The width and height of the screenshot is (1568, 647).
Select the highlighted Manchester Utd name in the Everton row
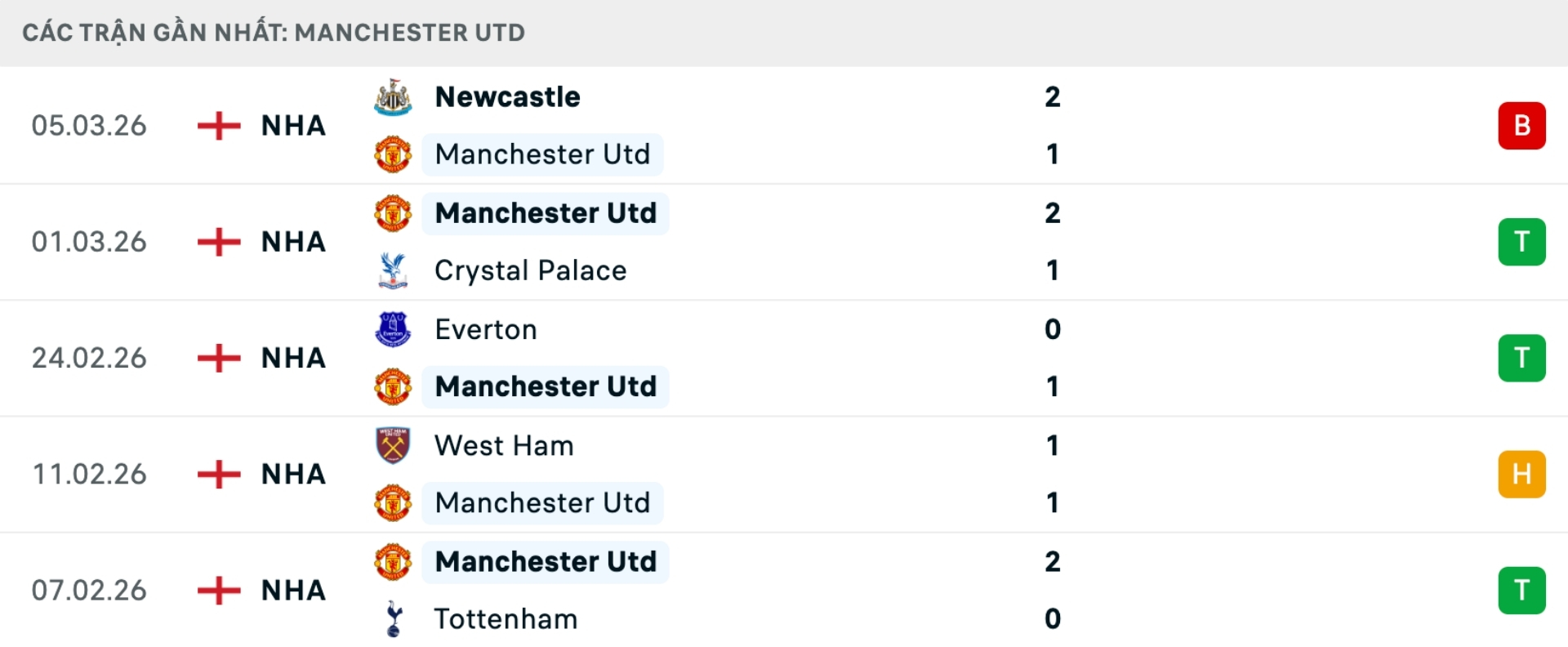tap(546, 387)
